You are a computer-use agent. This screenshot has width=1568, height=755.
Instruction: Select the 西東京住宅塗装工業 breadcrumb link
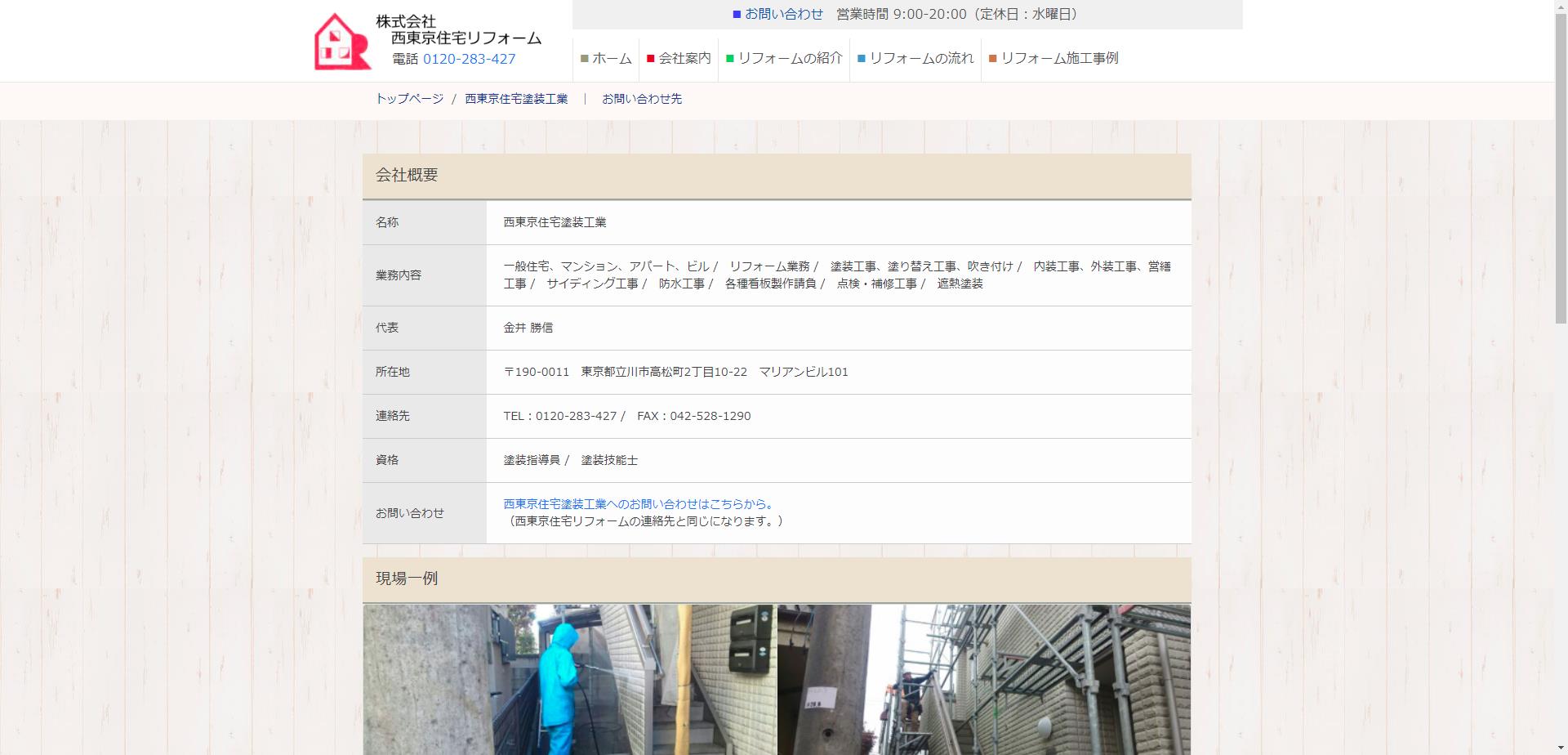click(x=516, y=99)
